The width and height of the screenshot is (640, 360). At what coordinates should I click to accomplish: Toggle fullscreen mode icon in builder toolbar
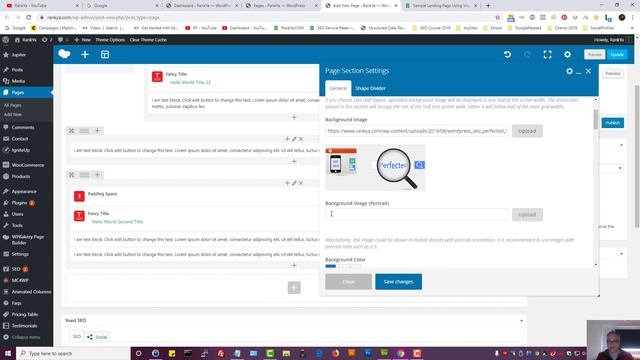[x=547, y=54]
